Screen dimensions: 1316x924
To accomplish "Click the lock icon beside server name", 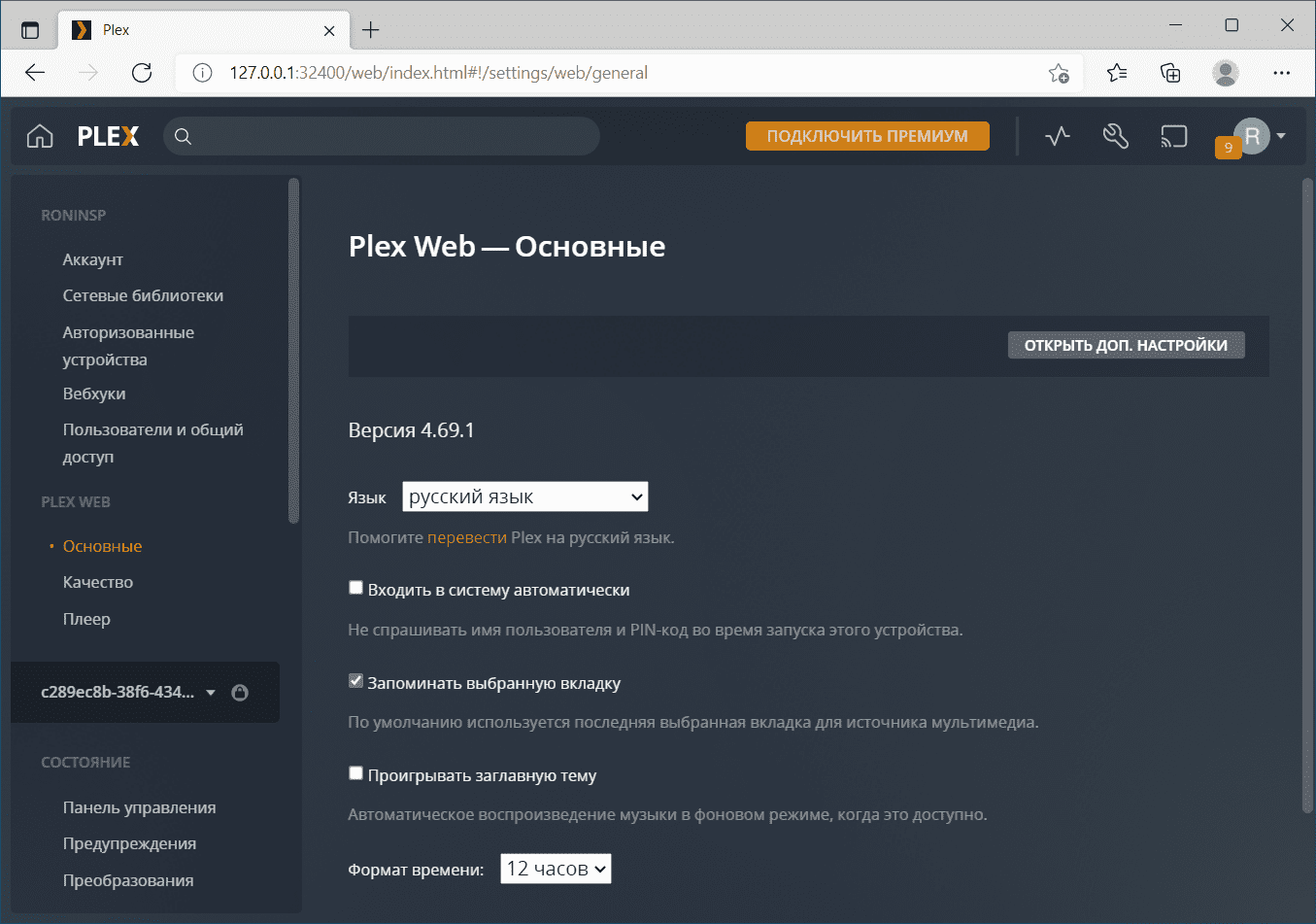I will (x=240, y=693).
